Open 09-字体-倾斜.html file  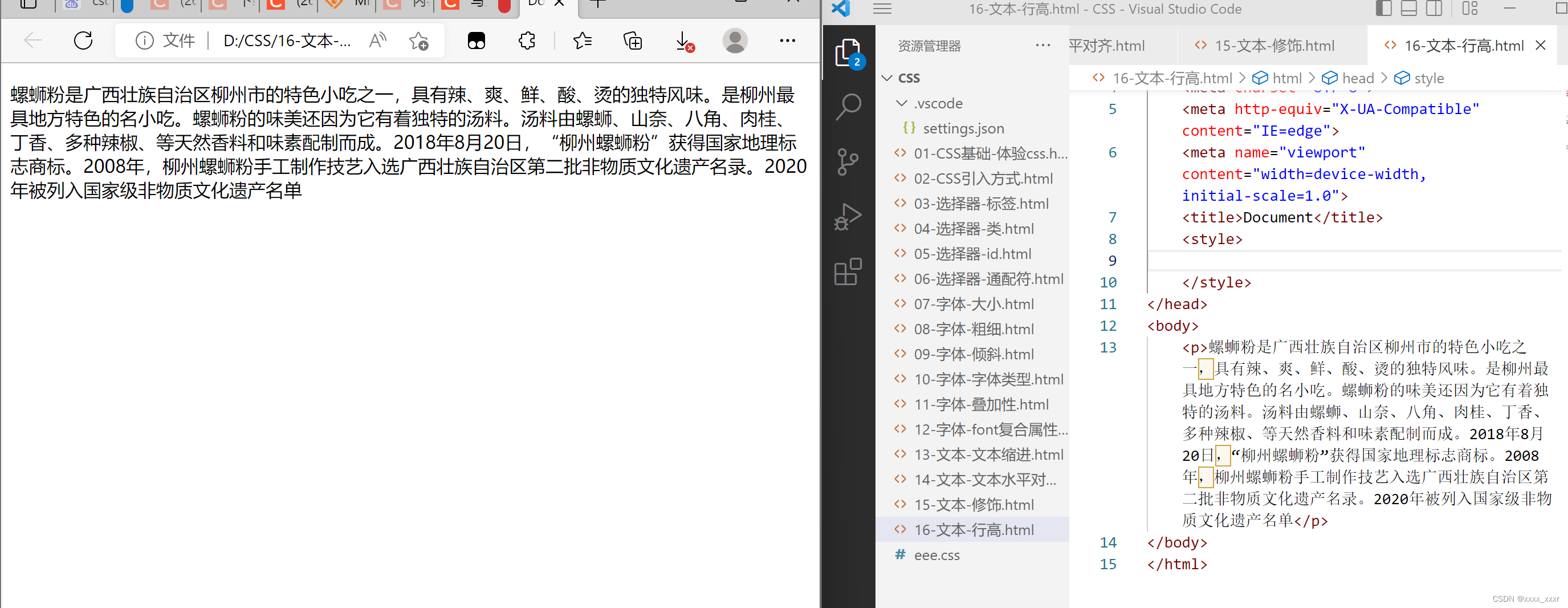972,355
